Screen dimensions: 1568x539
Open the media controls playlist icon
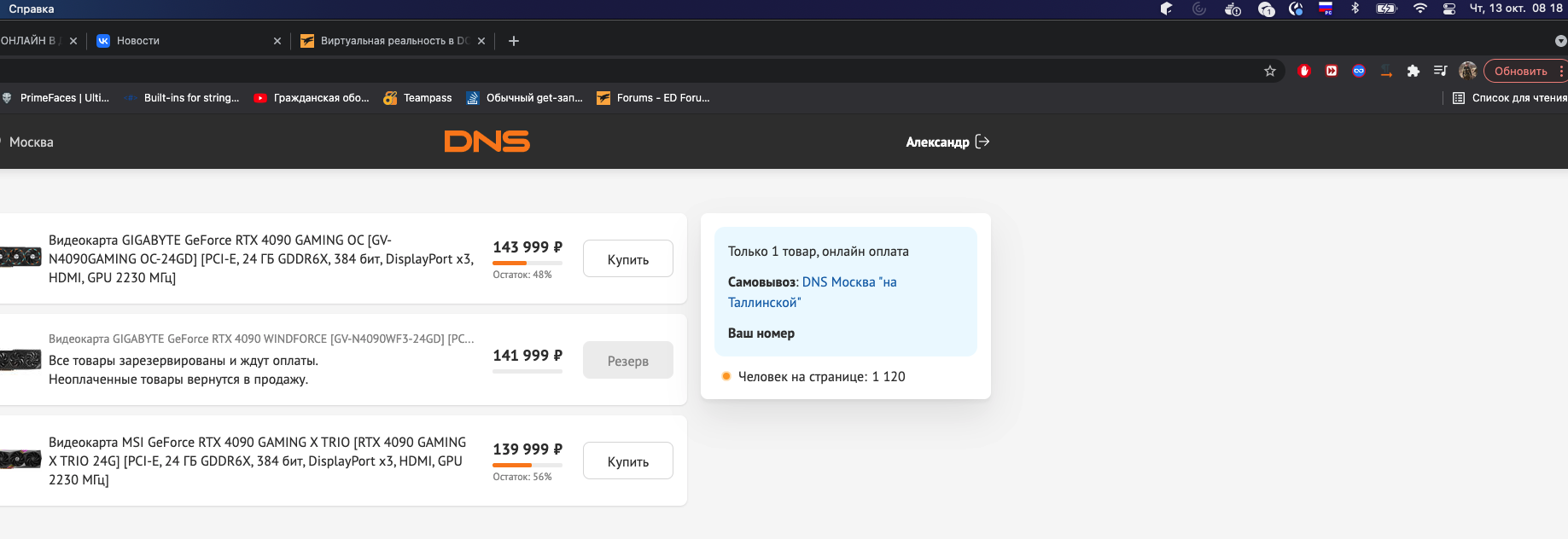1441,71
